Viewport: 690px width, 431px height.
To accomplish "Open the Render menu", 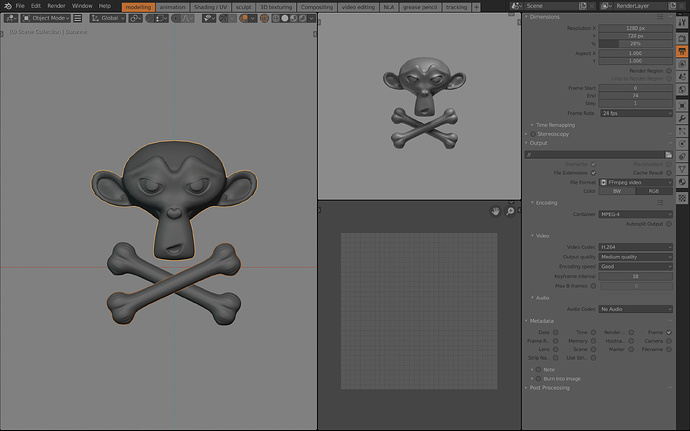I will pyautogui.click(x=56, y=6).
